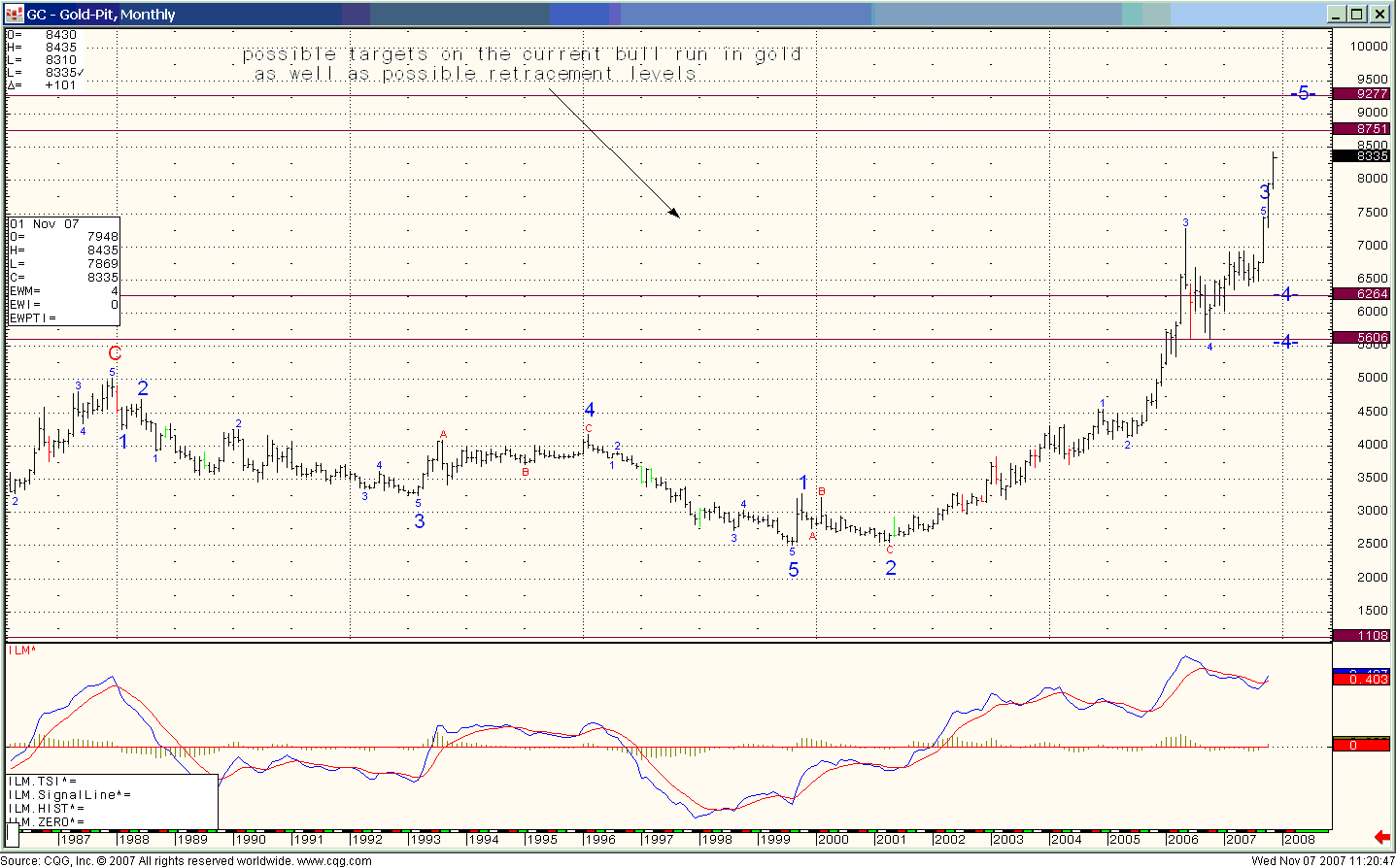Click the 1108 price level tag
Image resolution: width=1396 pixels, height=868 pixels.
1362,635
